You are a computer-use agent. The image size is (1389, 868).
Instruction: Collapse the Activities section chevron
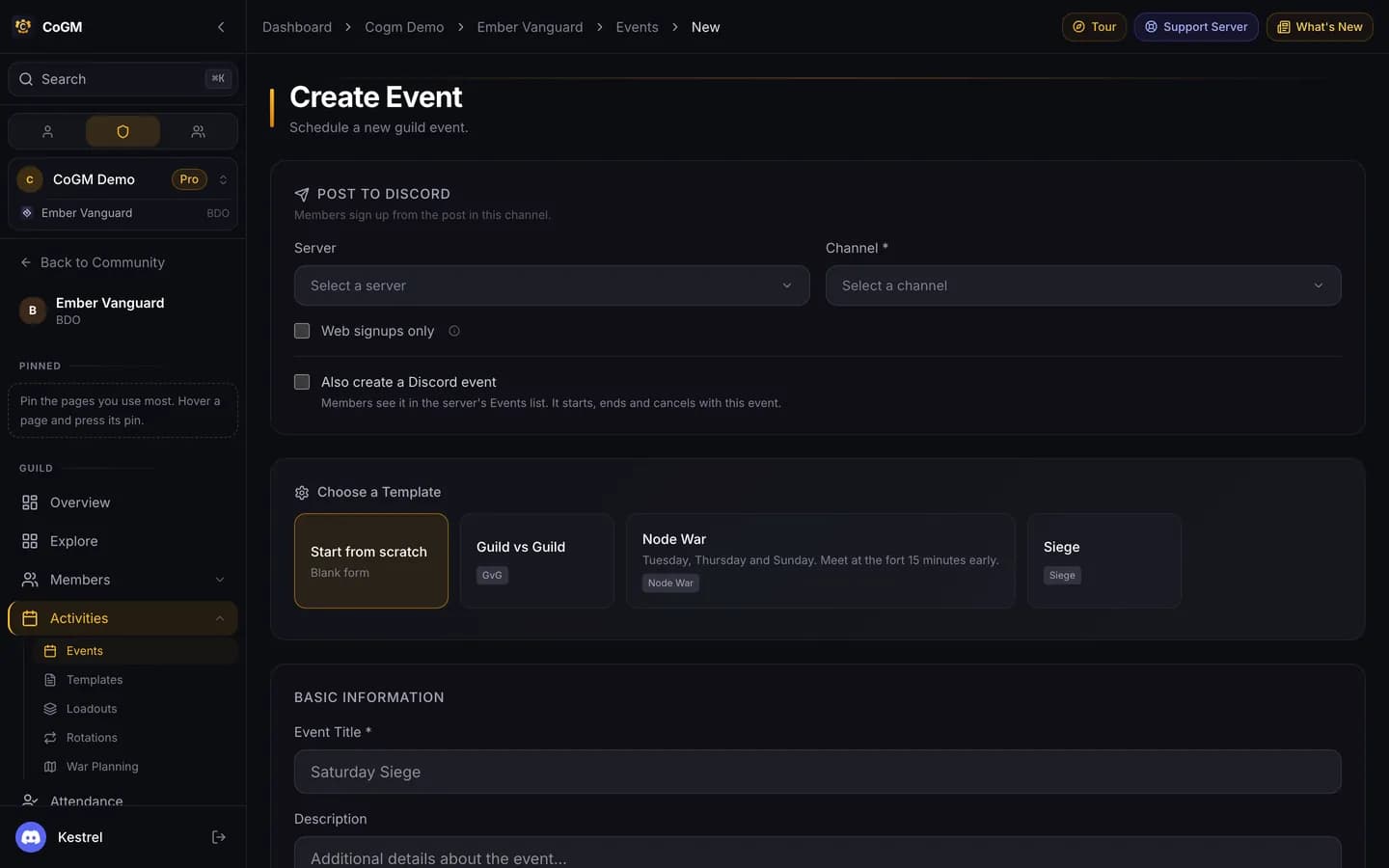click(220, 618)
